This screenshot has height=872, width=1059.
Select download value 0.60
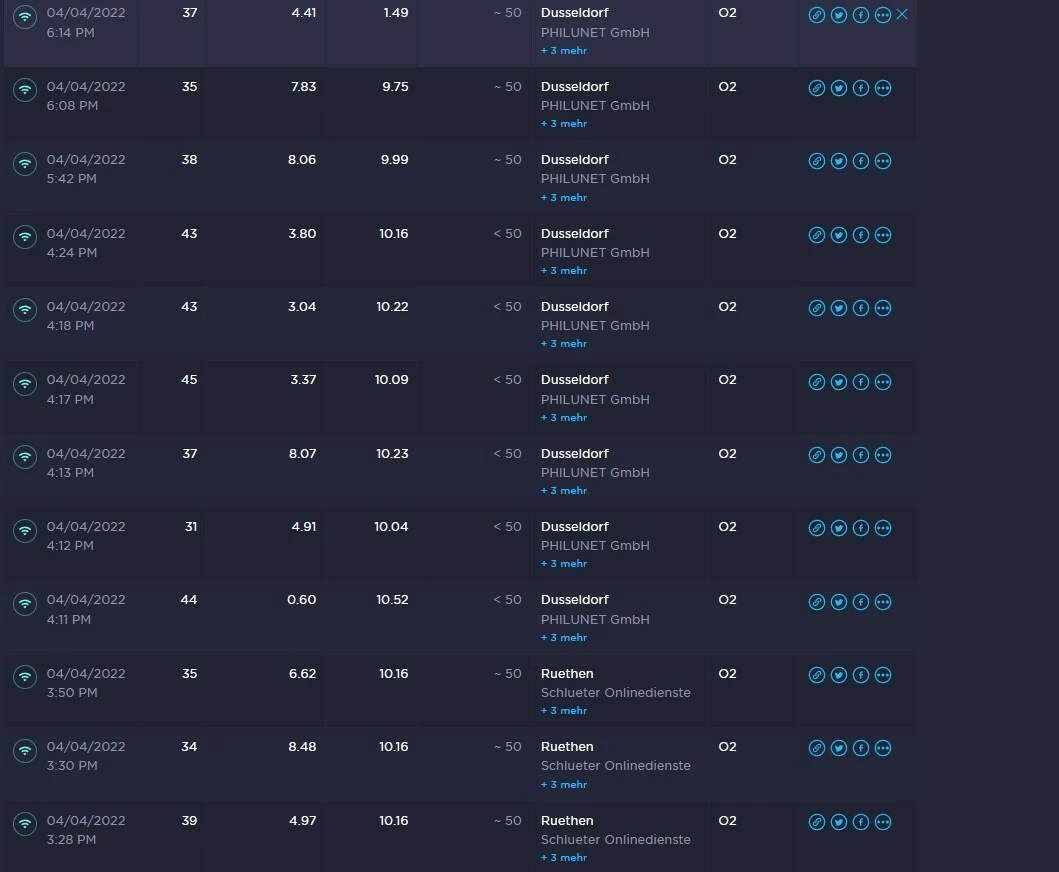coord(301,600)
